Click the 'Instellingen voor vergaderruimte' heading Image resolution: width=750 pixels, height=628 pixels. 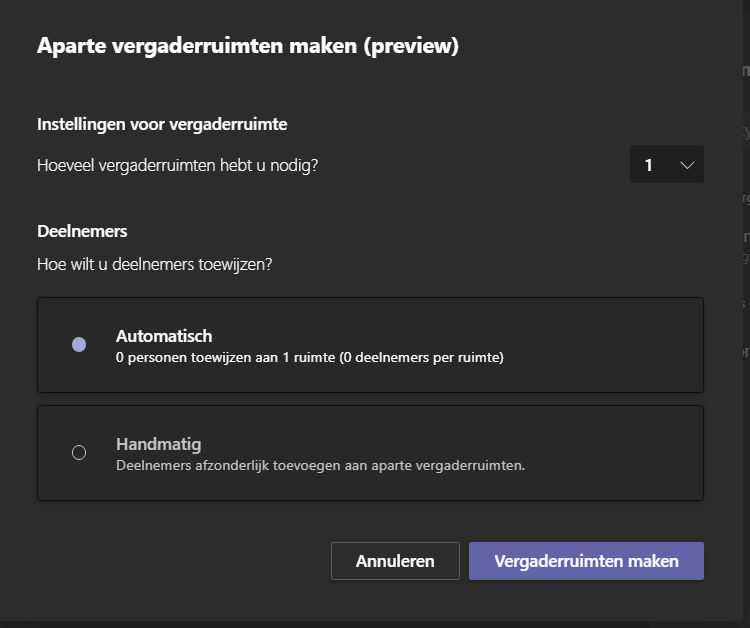(162, 124)
